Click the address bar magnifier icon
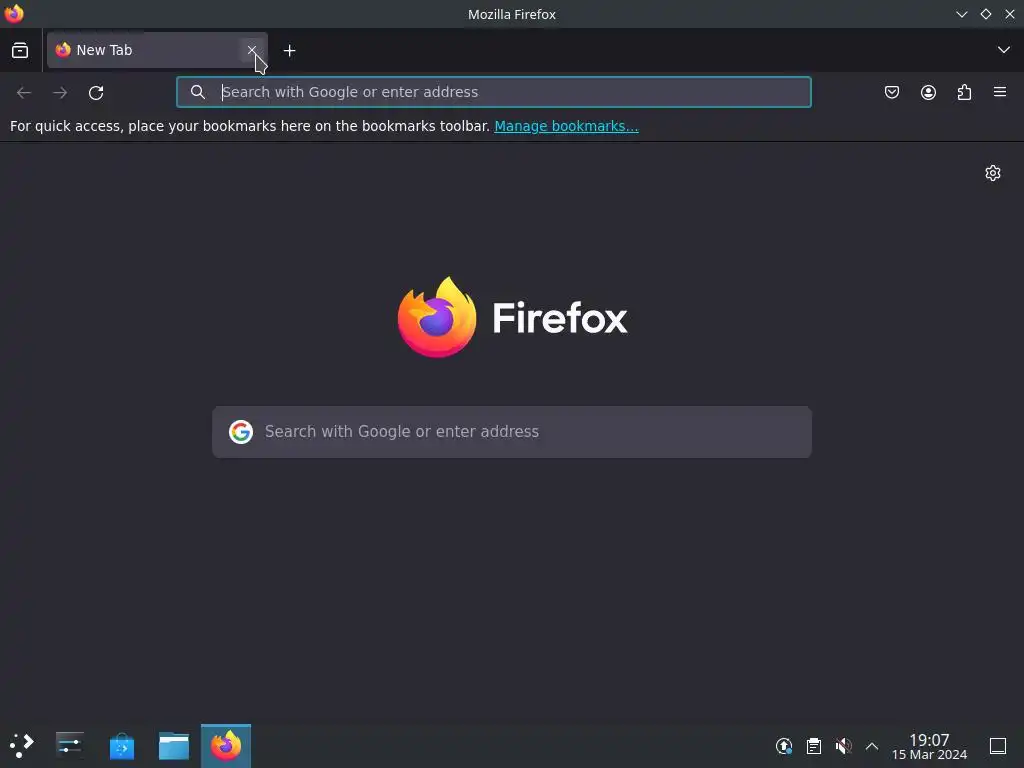Viewport: 1024px width, 768px height. (198, 92)
